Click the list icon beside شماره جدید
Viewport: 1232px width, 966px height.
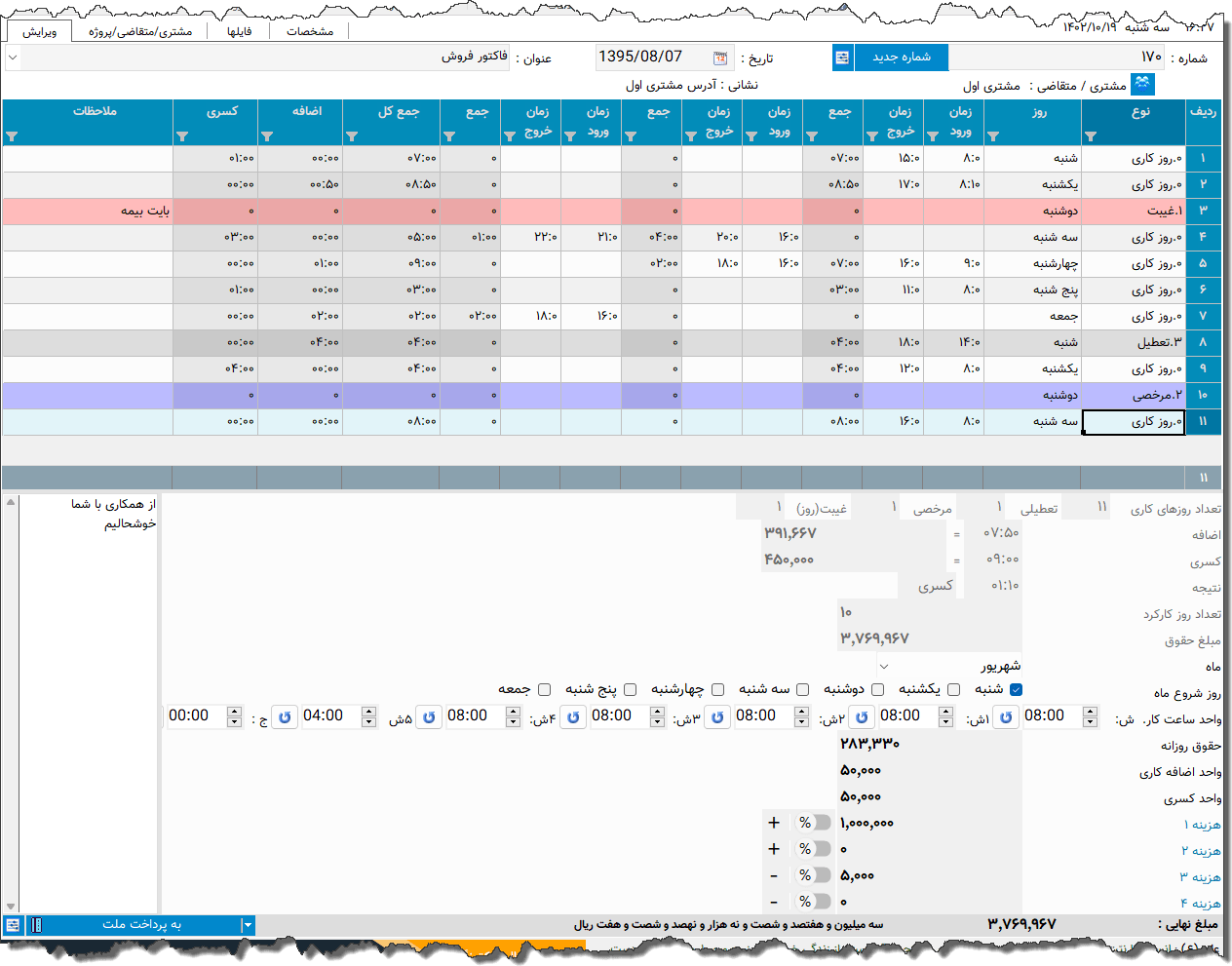point(842,58)
